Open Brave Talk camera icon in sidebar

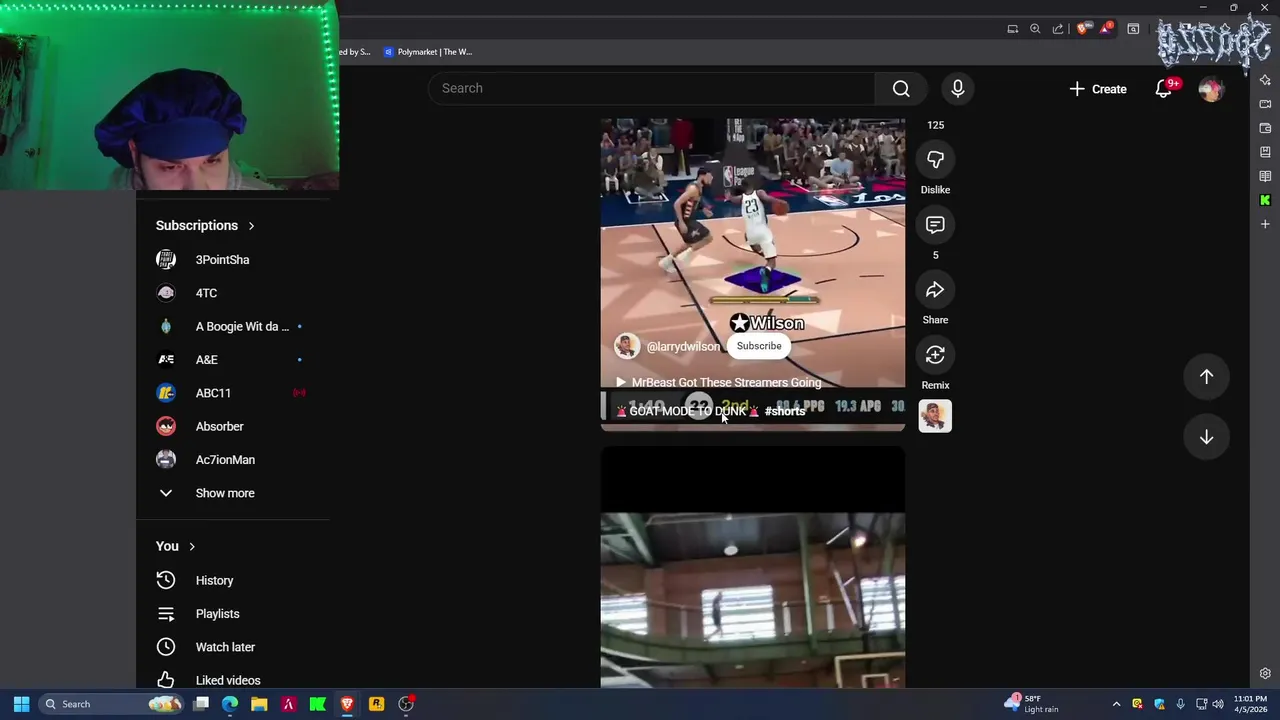(1265, 104)
